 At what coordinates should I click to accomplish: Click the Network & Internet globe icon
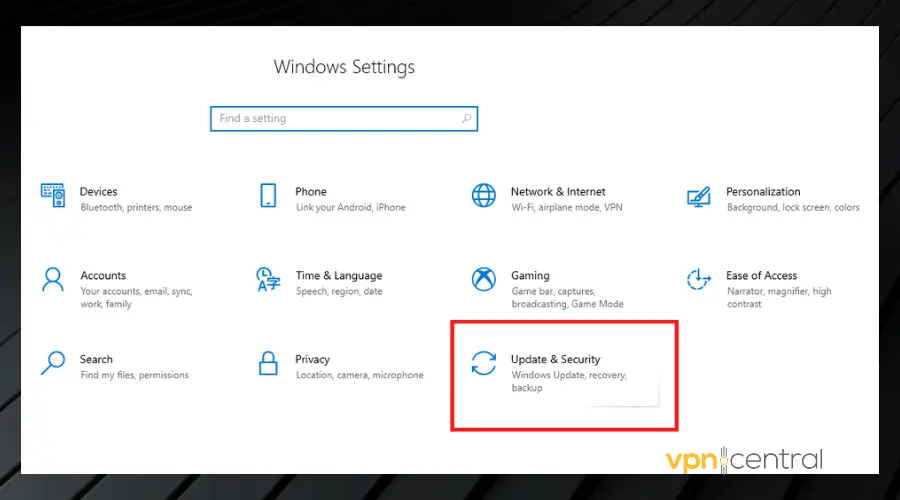click(x=484, y=195)
